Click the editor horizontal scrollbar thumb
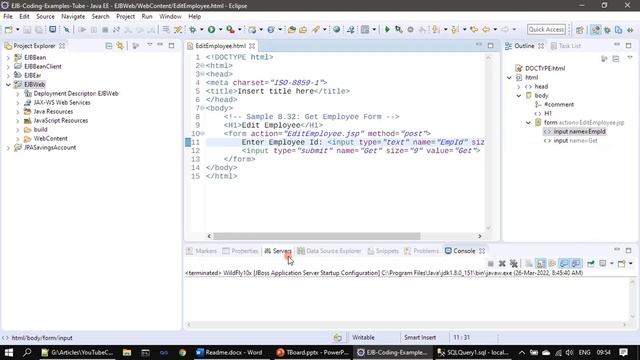 coord(317,236)
